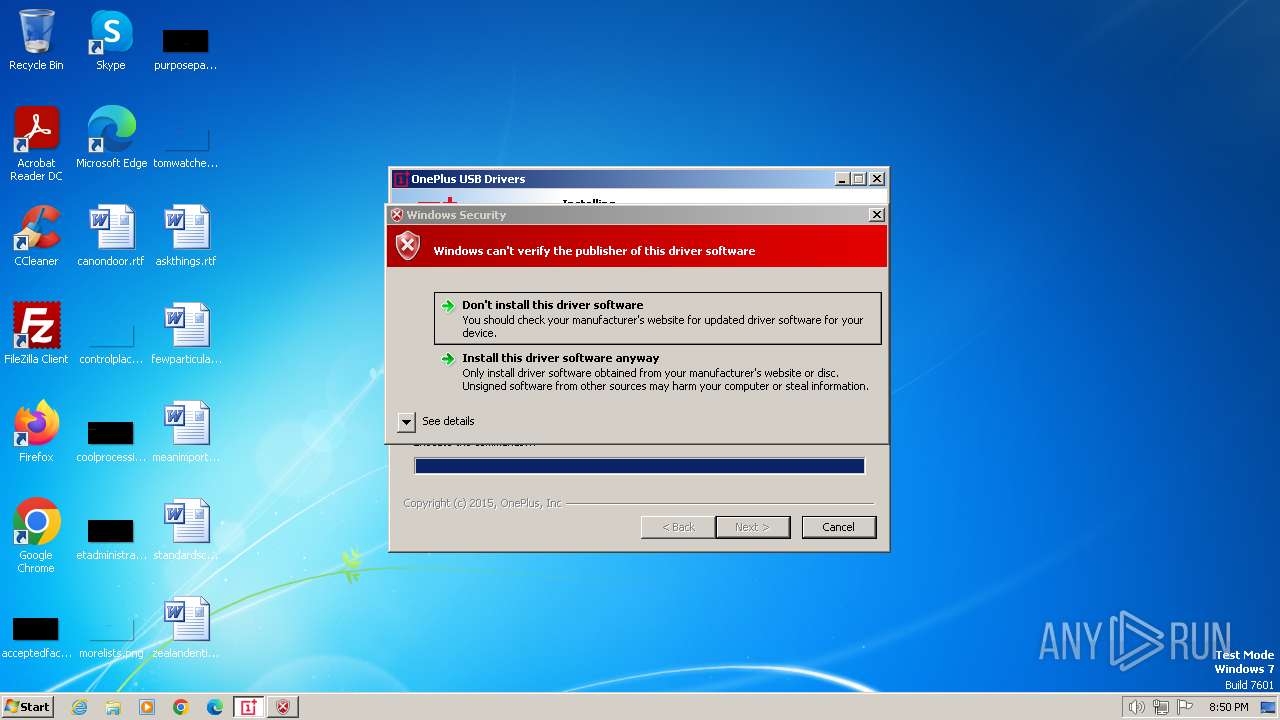Select the morelists.png desktop file
The width and height of the screenshot is (1280, 720).
pyautogui.click(x=111, y=634)
